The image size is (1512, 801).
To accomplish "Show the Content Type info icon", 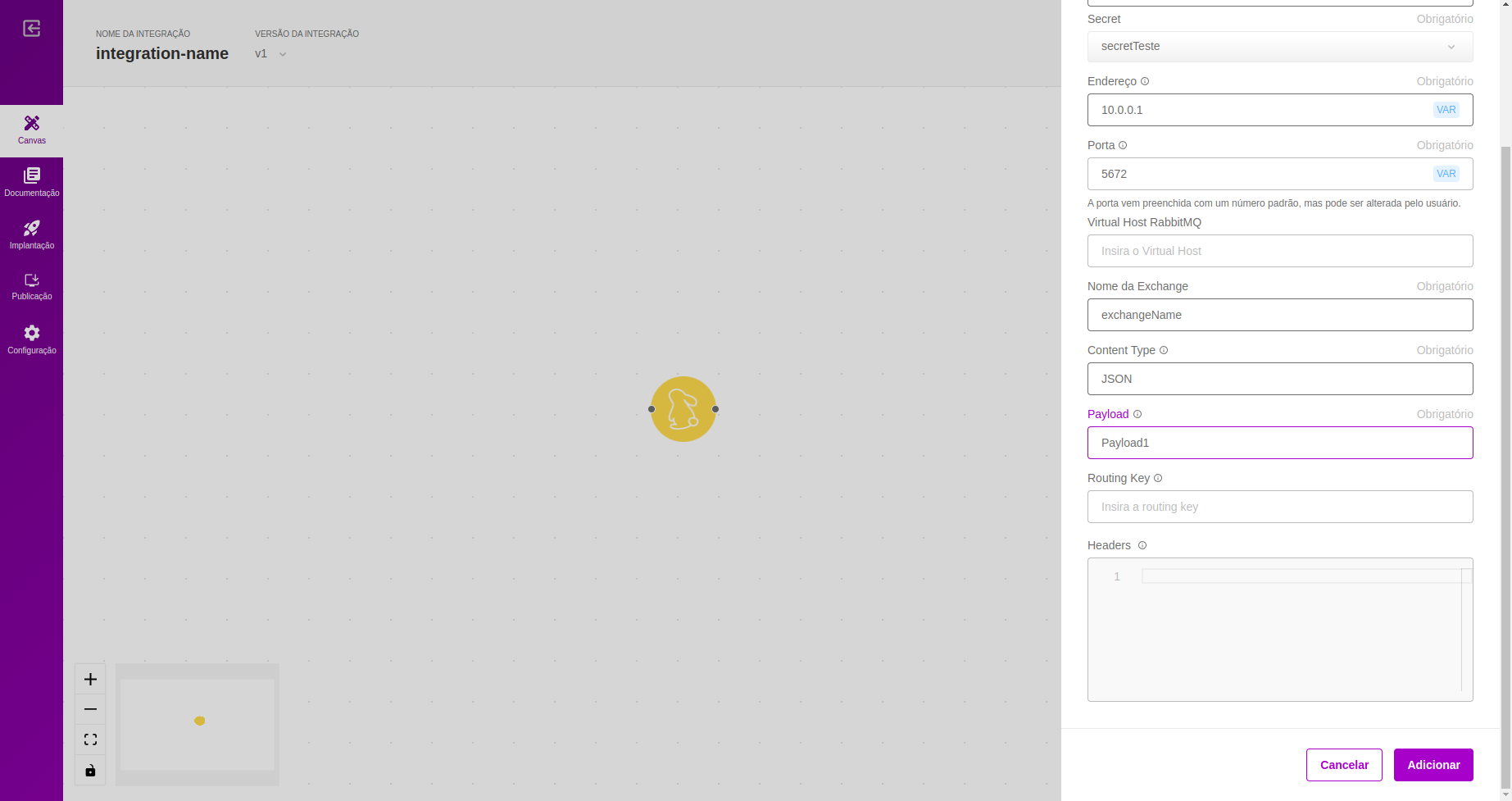I will pos(1164,350).
